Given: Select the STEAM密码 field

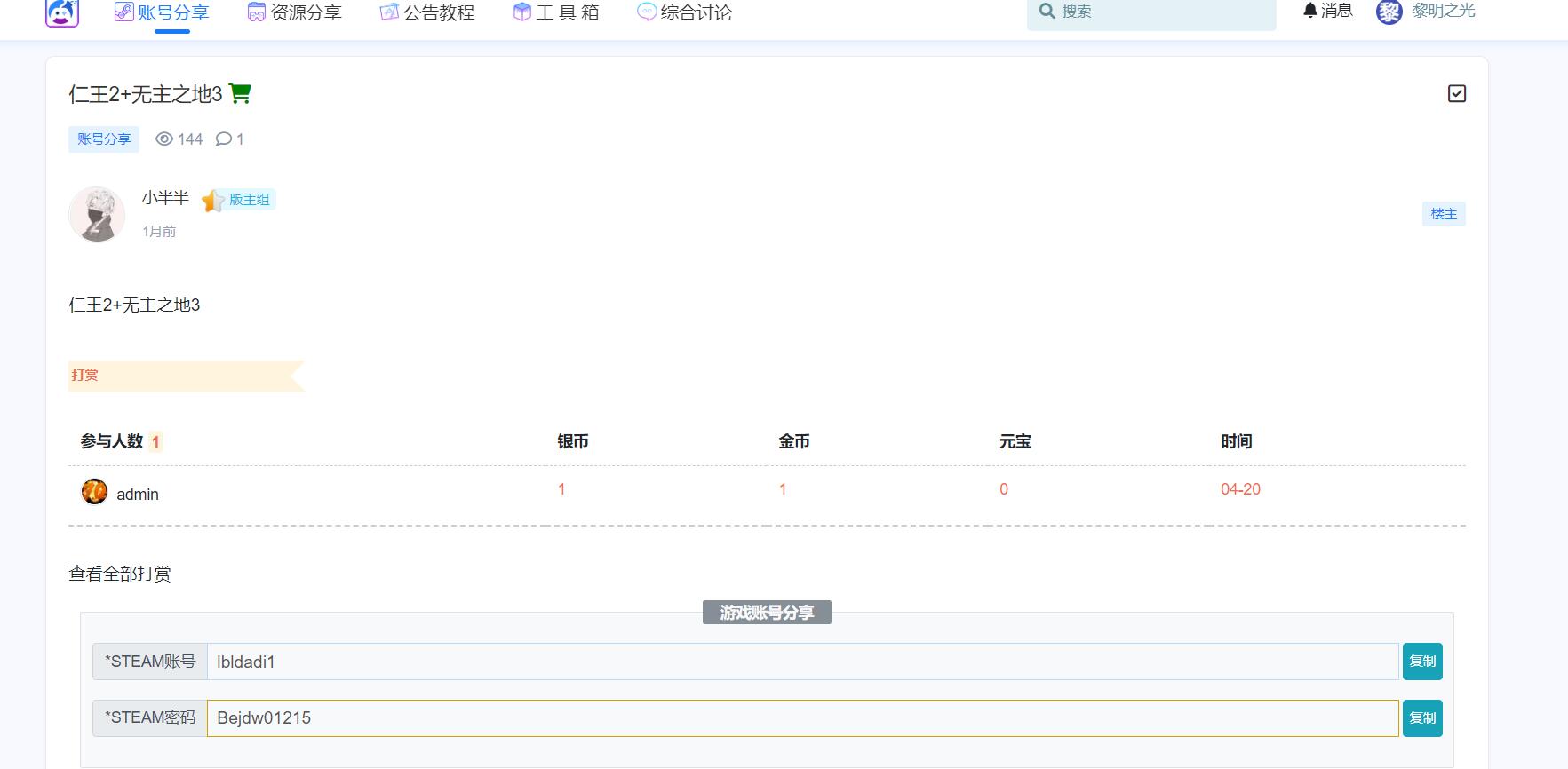Looking at the screenshot, I should tap(803, 718).
